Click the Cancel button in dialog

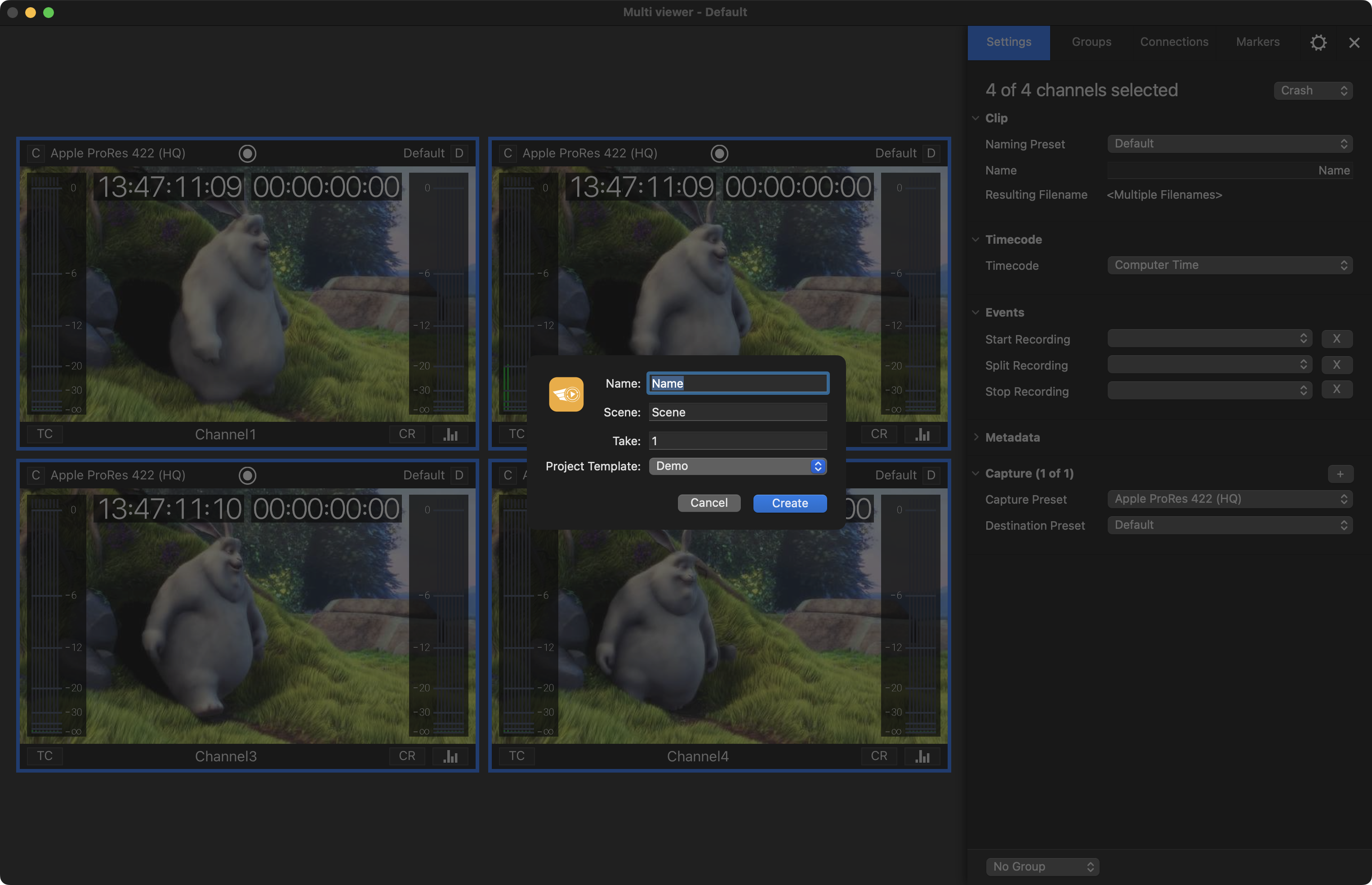709,503
